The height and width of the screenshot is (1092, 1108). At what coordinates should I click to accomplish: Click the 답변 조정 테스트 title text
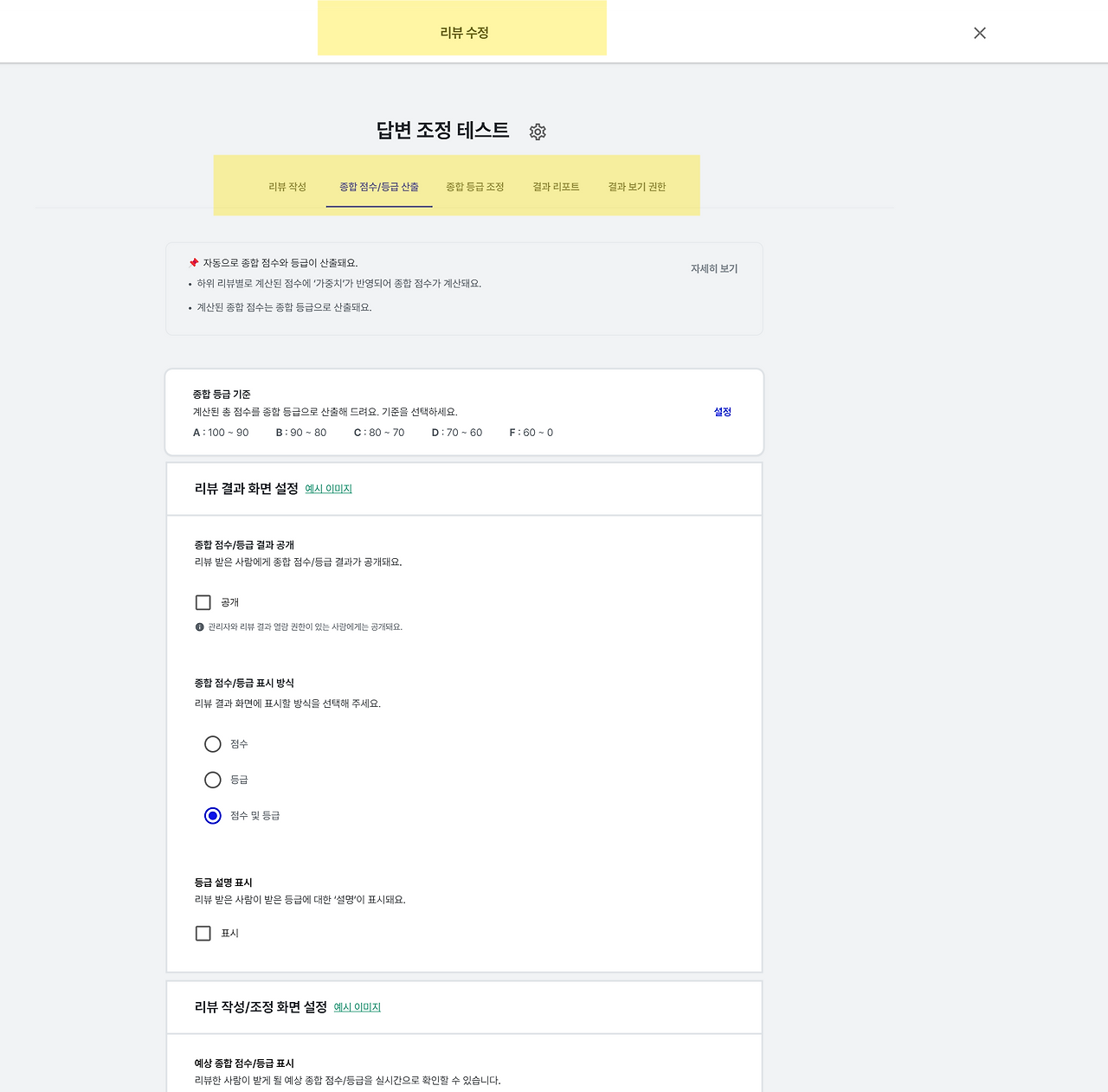pyautogui.click(x=442, y=131)
